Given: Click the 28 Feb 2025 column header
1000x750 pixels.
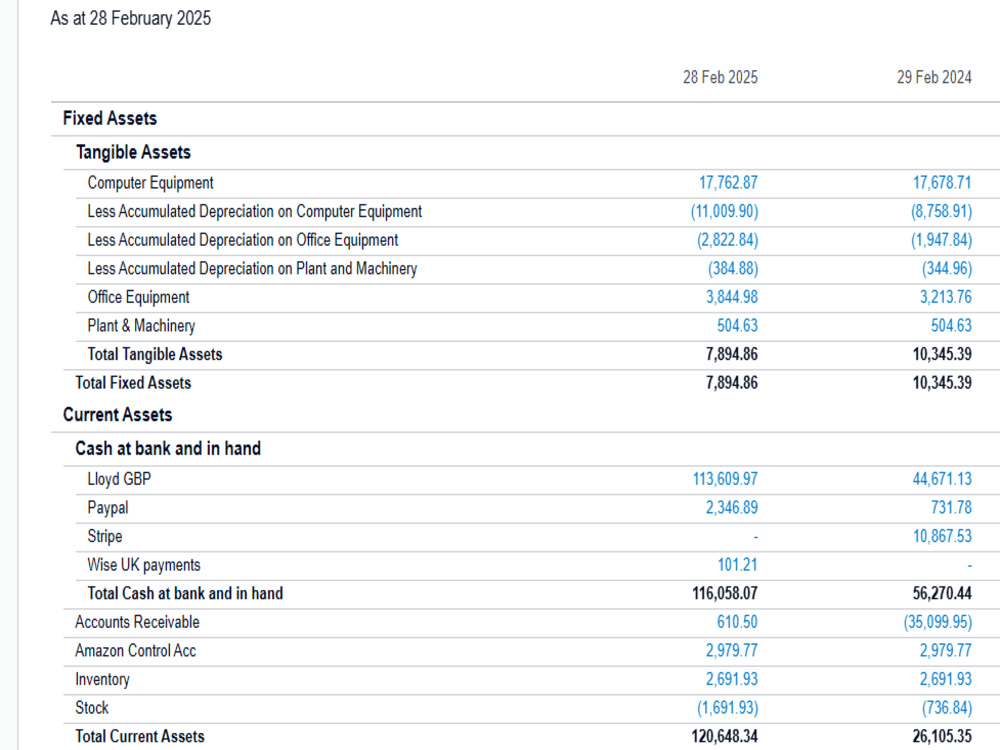Looking at the screenshot, I should pos(720,78).
